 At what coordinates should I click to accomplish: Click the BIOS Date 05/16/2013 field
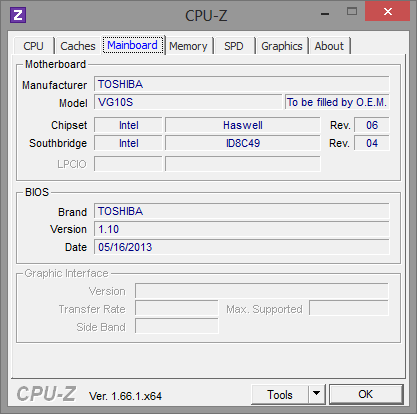(x=242, y=247)
